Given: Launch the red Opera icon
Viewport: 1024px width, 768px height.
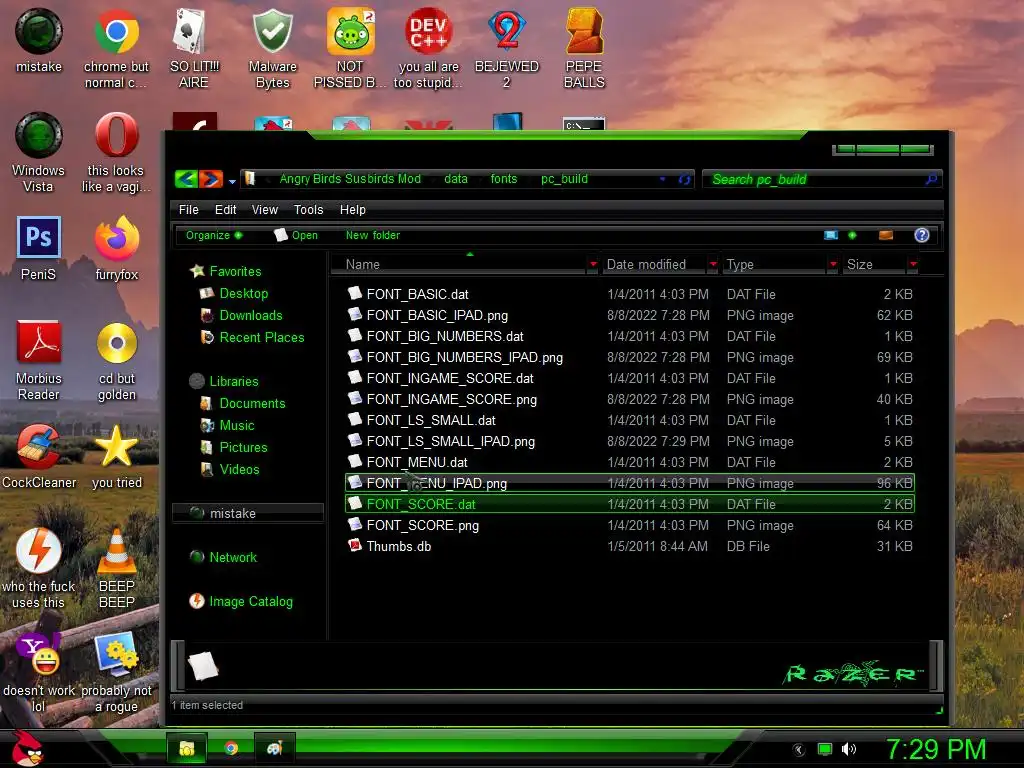Looking at the screenshot, I should click(x=116, y=153).
